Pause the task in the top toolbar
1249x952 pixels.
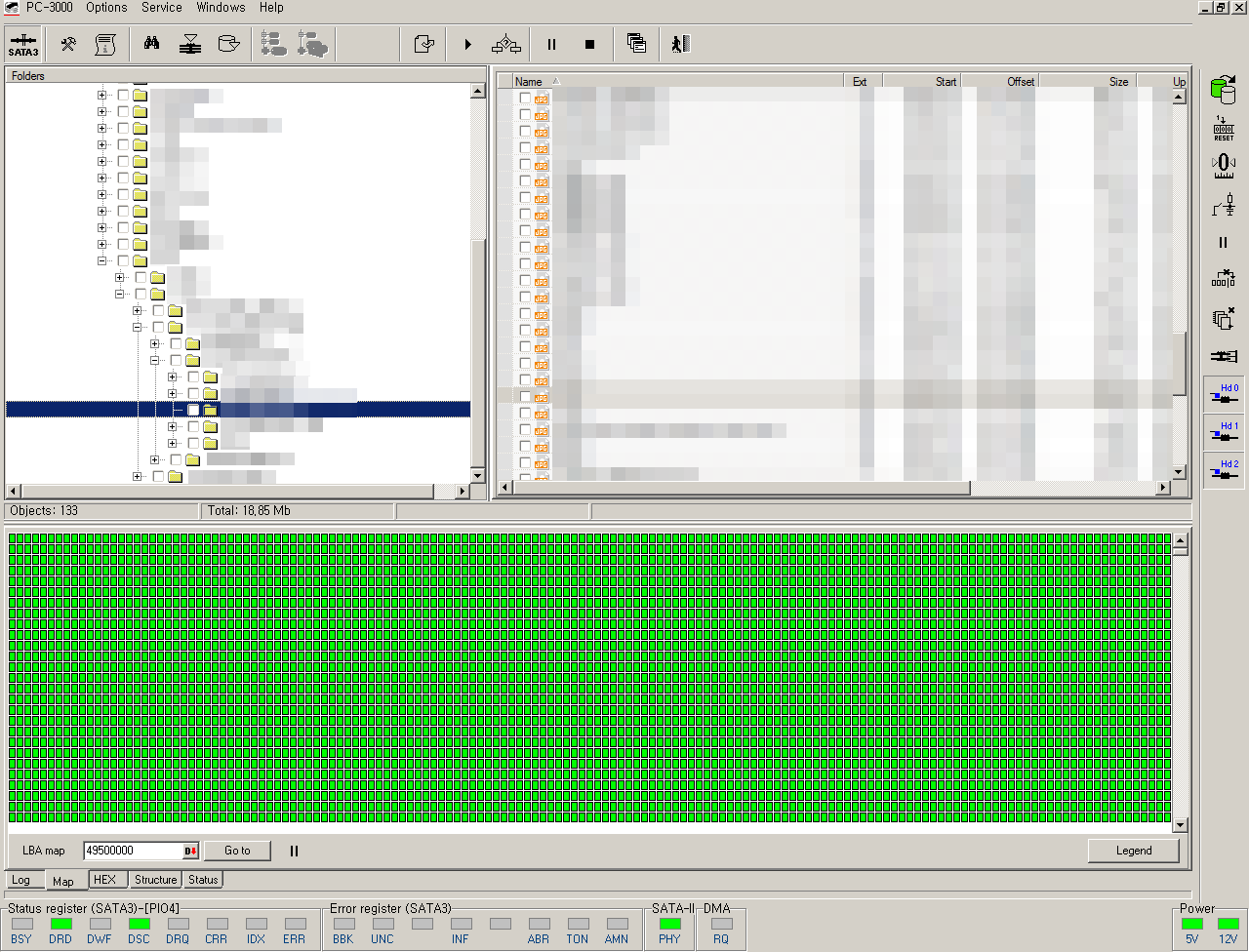click(551, 44)
